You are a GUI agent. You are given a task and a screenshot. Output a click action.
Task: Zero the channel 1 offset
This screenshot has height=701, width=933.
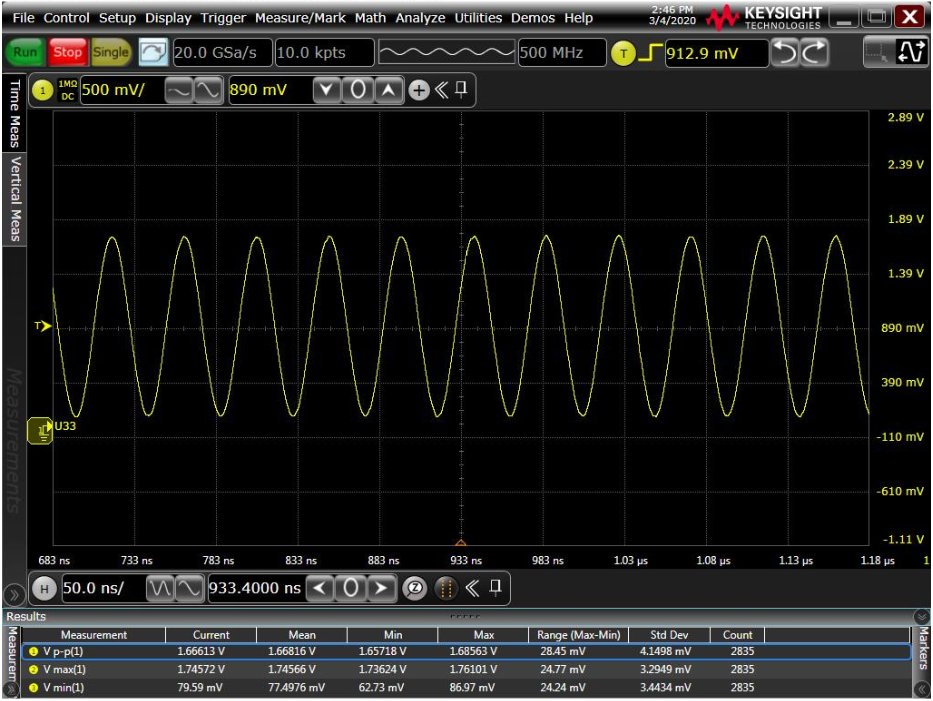[358, 90]
